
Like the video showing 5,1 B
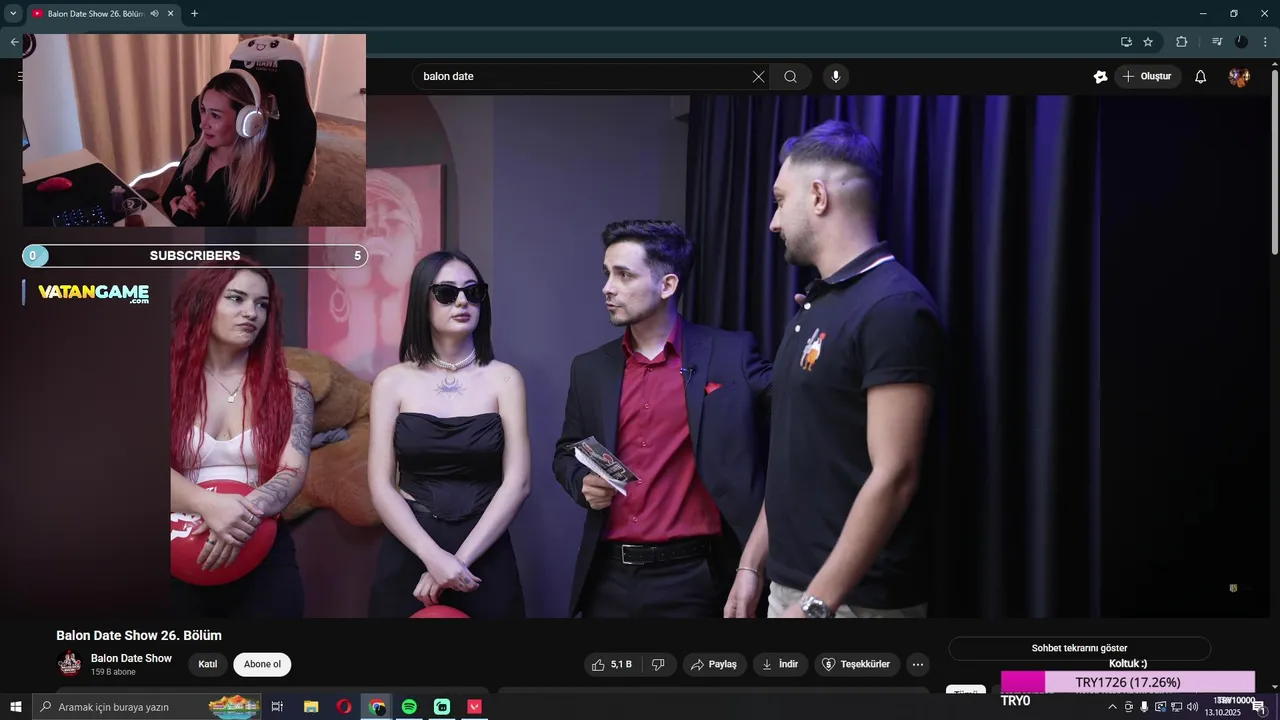click(x=612, y=665)
